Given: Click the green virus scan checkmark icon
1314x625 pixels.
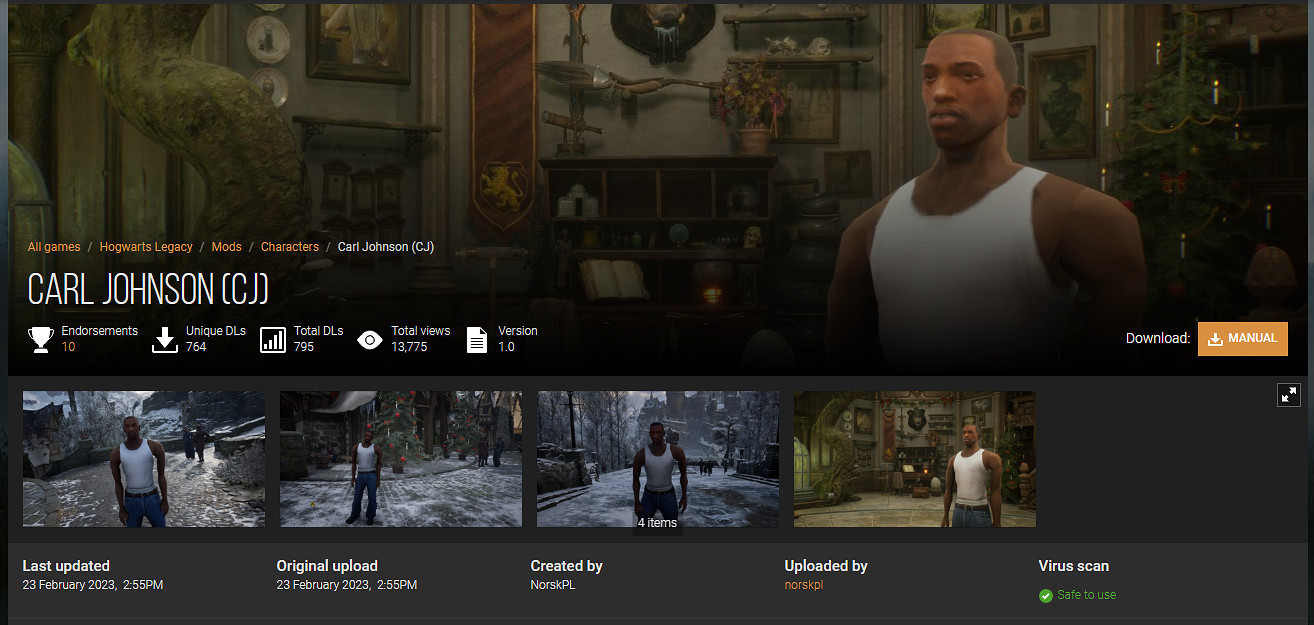Looking at the screenshot, I should point(1046,595).
